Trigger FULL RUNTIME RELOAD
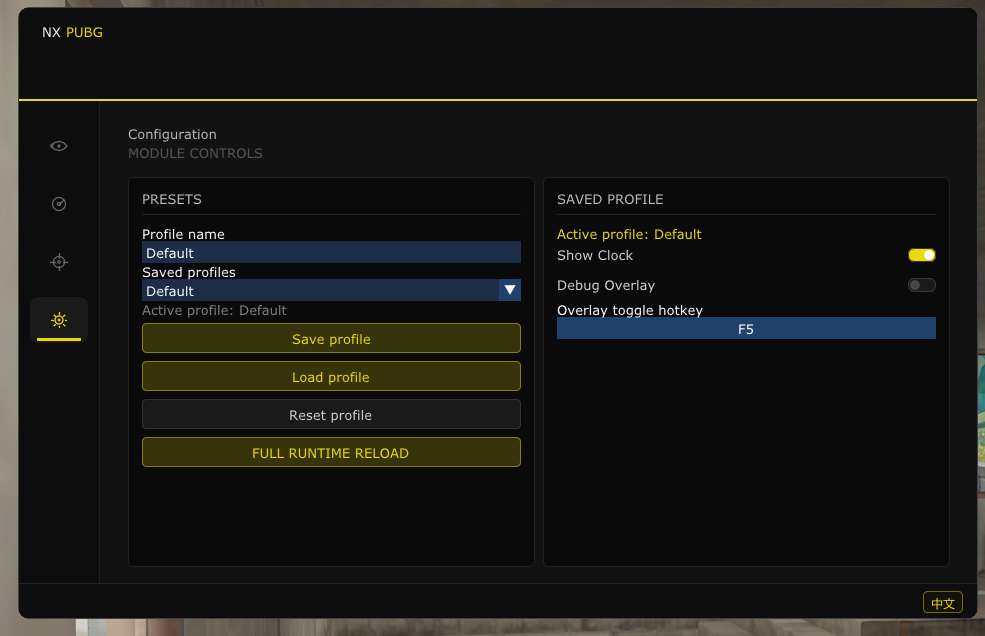985x636 pixels. click(x=331, y=452)
